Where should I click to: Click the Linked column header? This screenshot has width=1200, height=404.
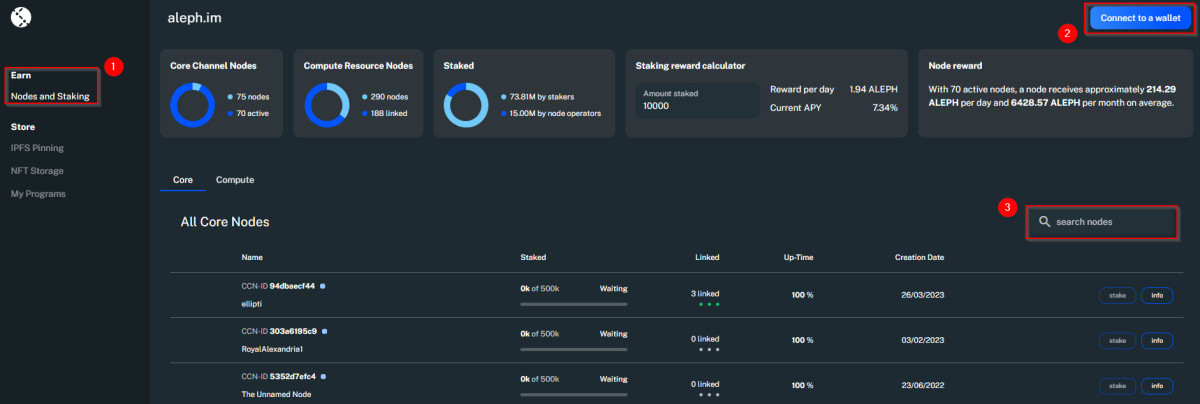pyautogui.click(x=707, y=257)
